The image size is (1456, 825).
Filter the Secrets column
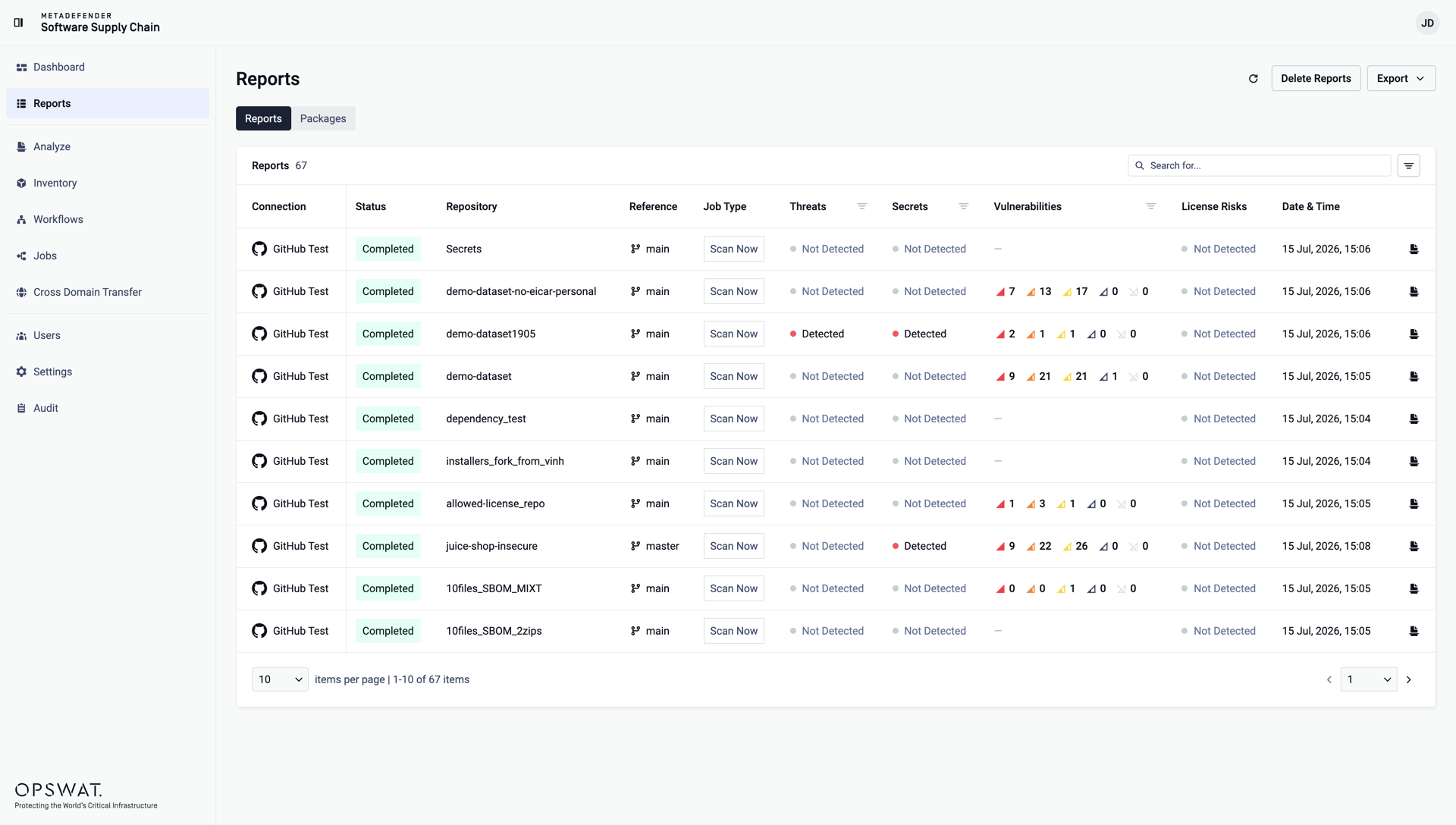964,206
